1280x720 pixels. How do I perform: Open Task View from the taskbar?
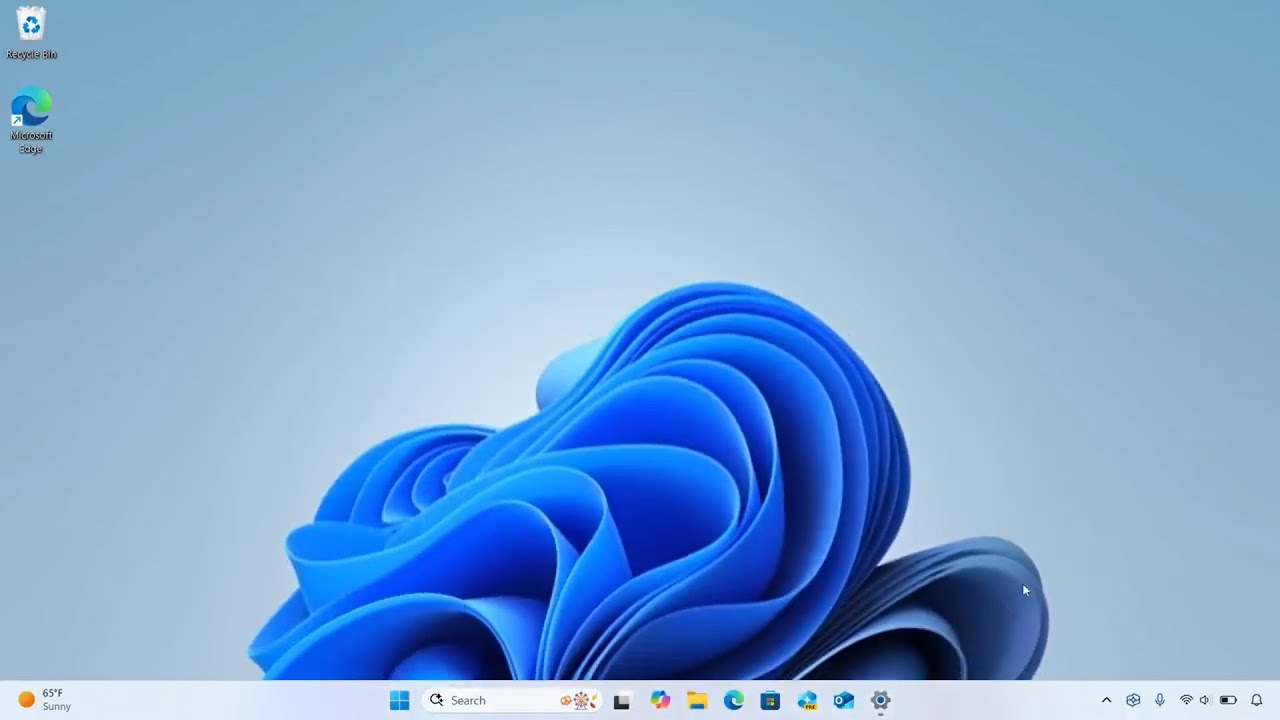621,701
